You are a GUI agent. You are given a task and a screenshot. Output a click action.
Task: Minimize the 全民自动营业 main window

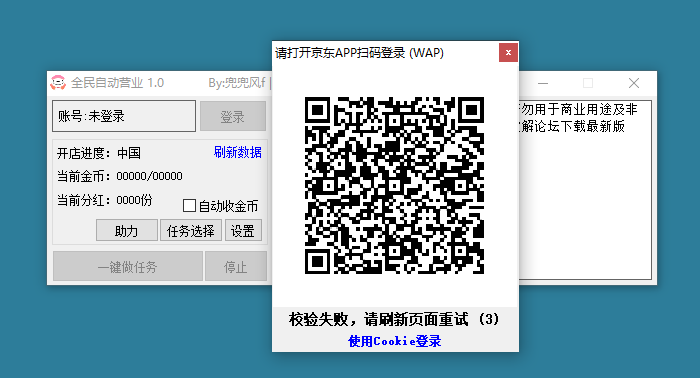(543, 83)
